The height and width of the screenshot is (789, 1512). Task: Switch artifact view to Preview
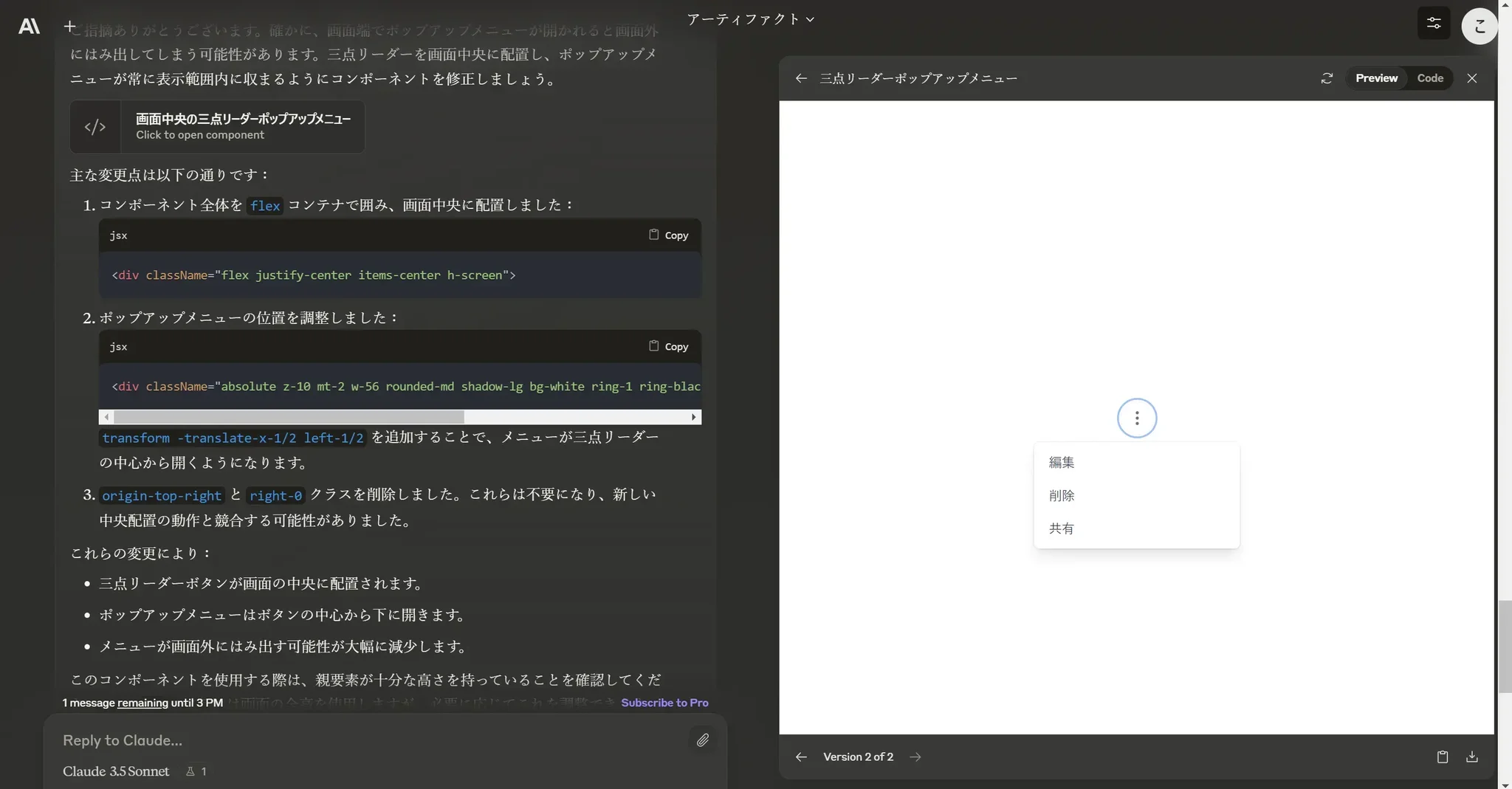point(1376,78)
